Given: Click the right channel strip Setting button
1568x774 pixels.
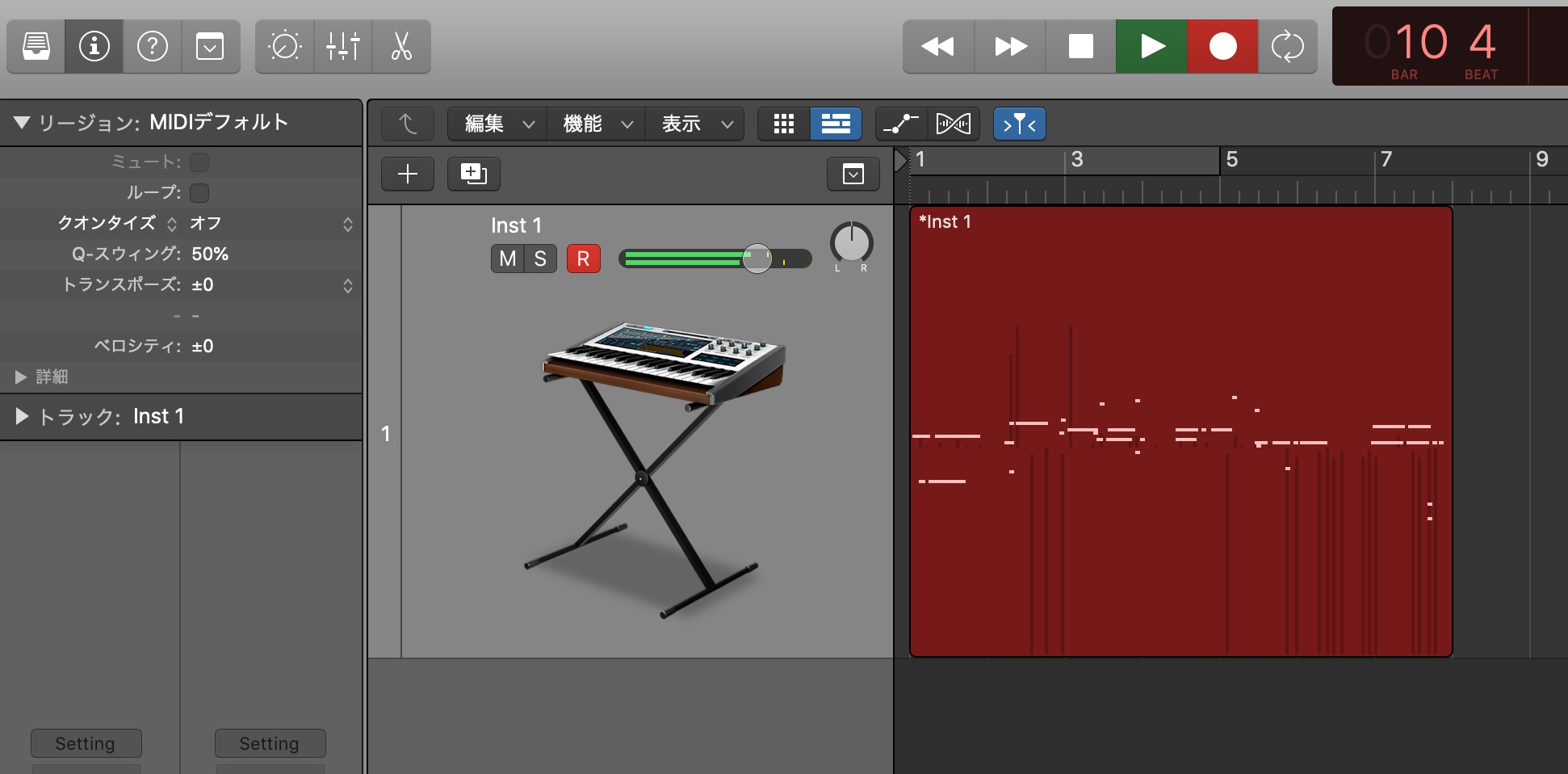Looking at the screenshot, I should coord(270,743).
